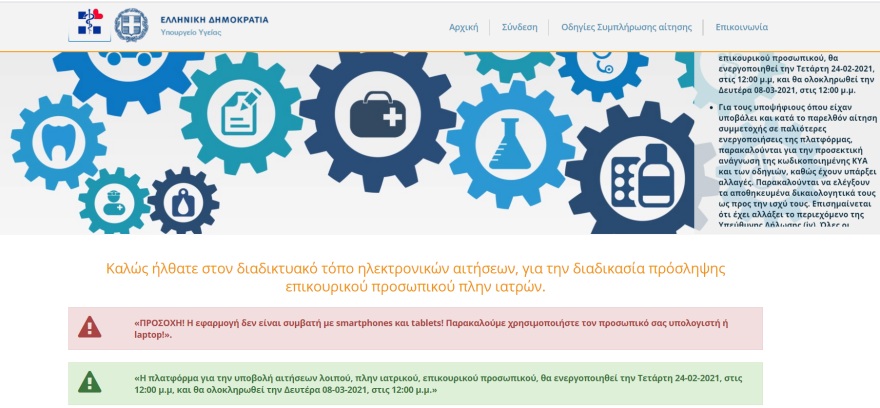Image resolution: width=880 pixels, height=408 pixels.
Task: Open the Αρχική home menu item
Action: pos(464,27)
